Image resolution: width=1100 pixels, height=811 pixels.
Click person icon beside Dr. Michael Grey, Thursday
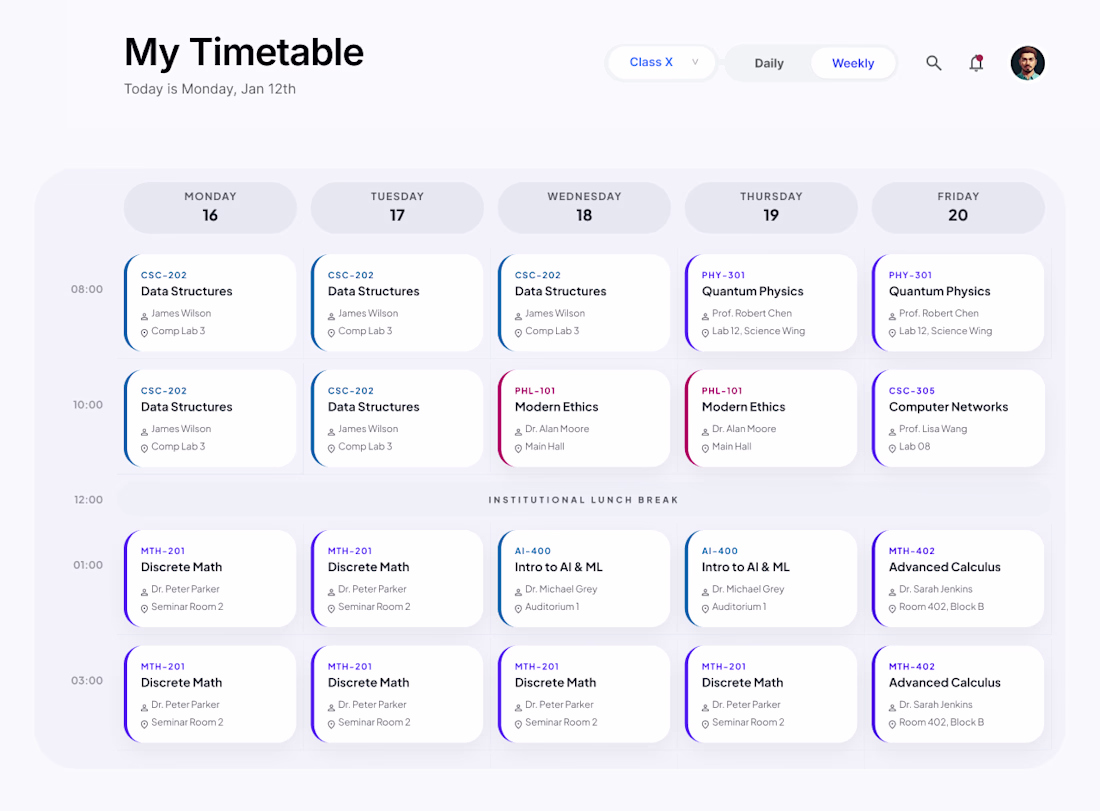coord(705,591)
